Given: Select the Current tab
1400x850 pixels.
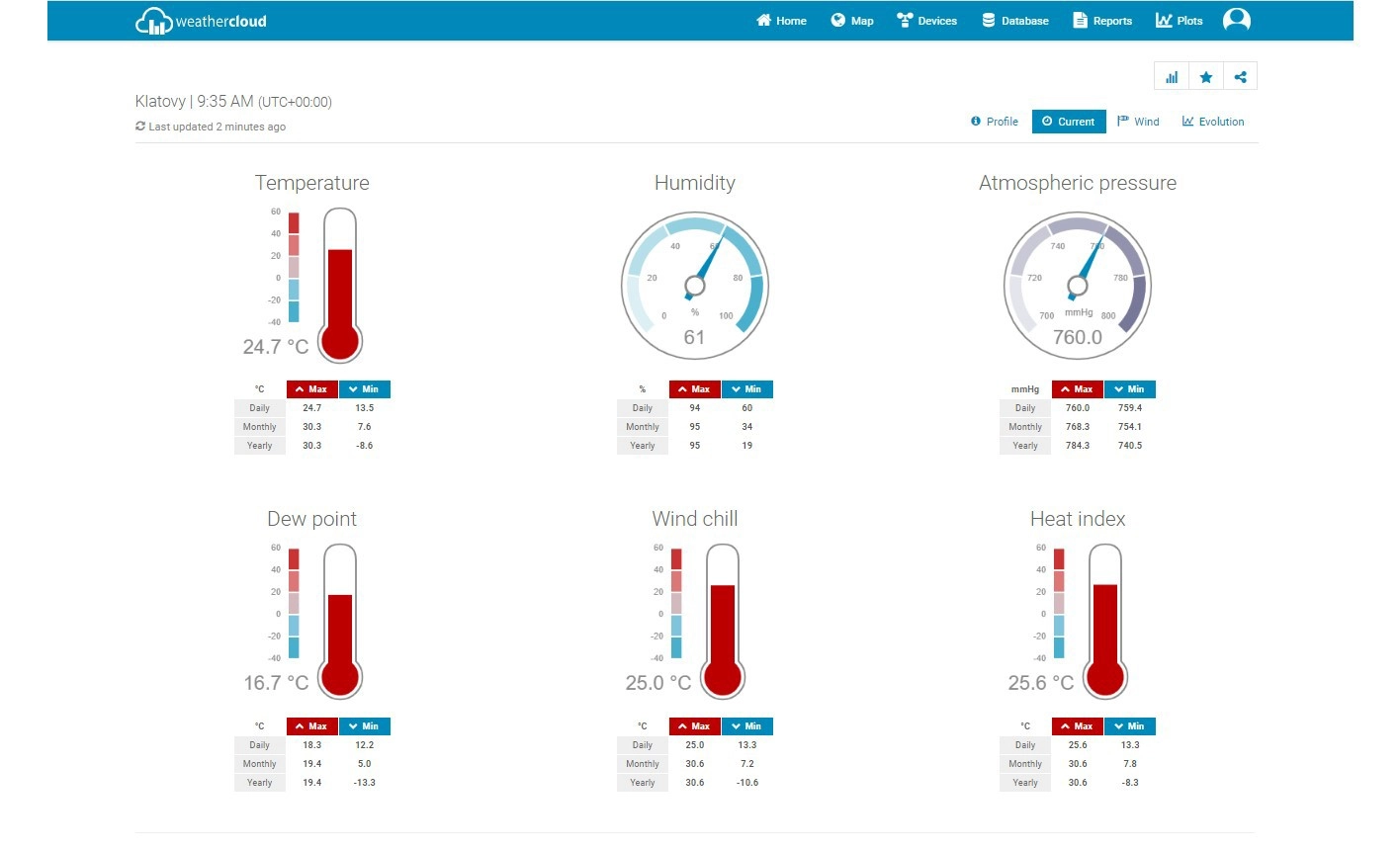Looking at the screenshot, I should coord(1069,122).
